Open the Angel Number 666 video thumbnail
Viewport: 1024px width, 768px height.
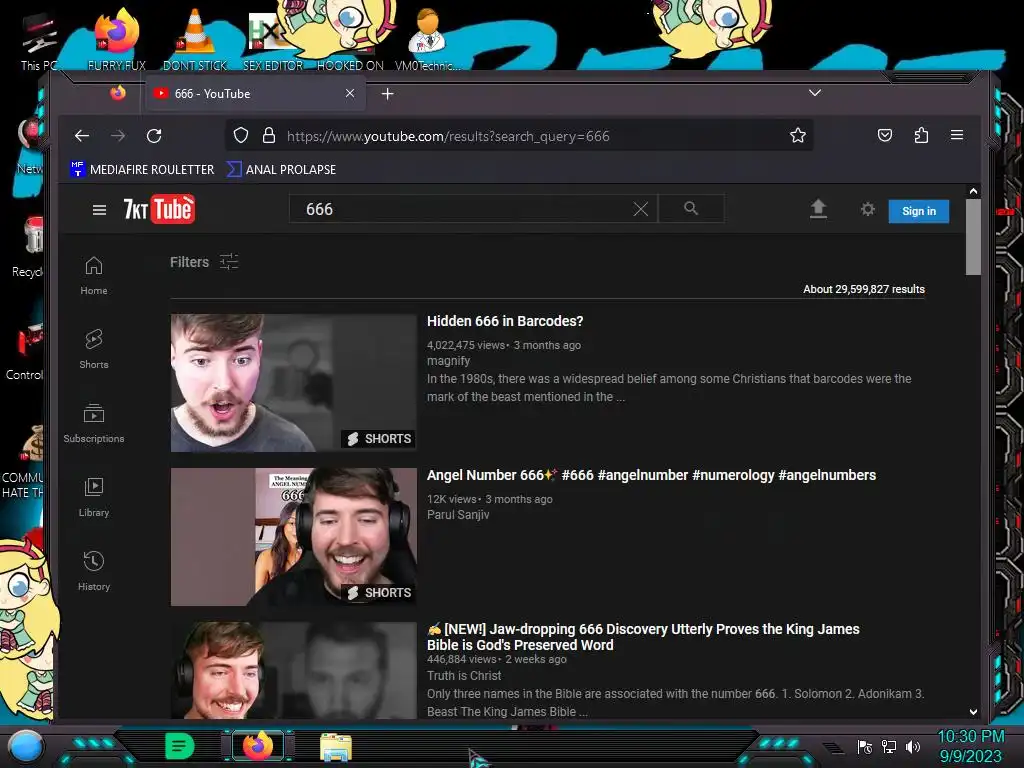pos(294,537)
